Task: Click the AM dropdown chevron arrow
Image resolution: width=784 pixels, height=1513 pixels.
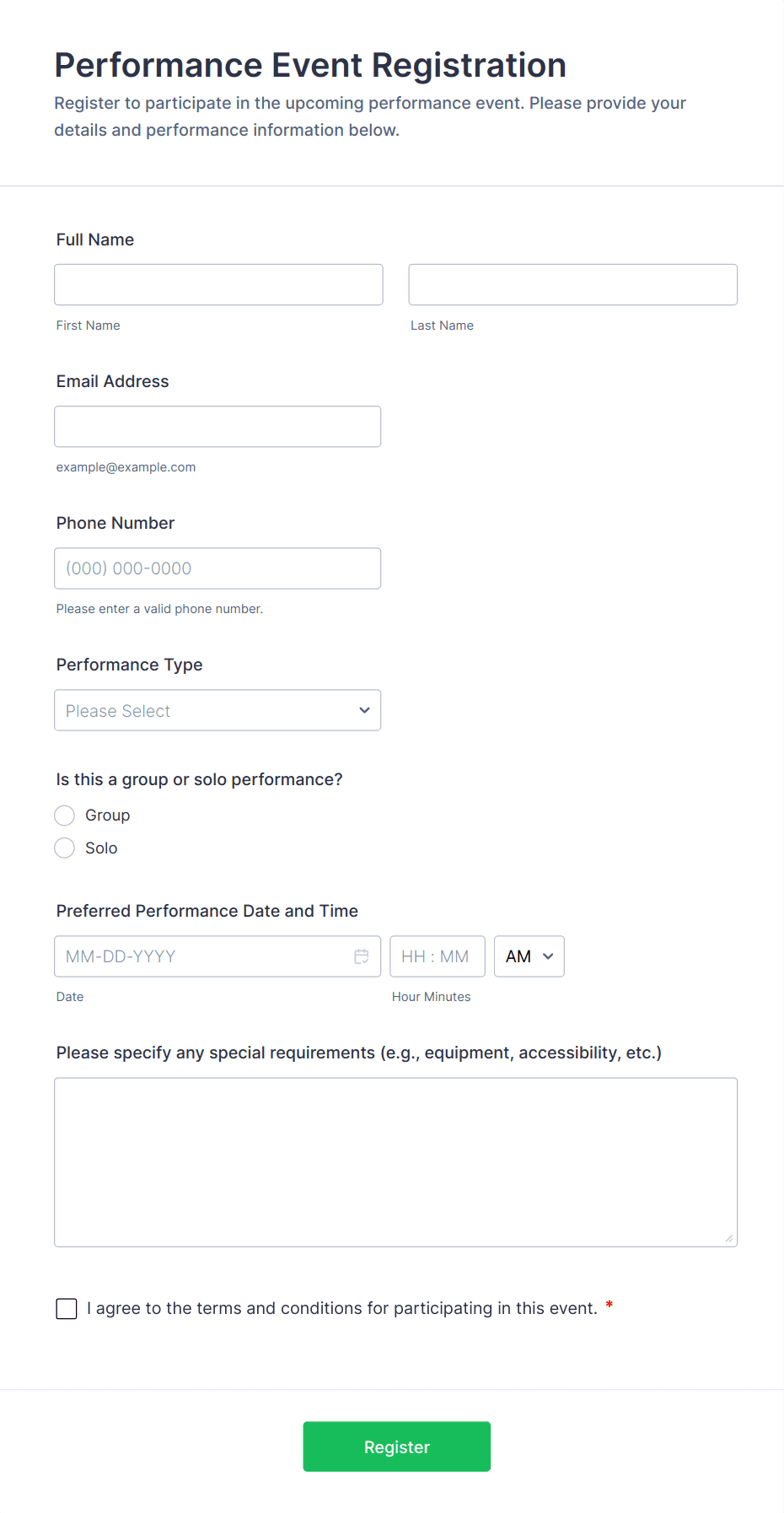Action: pos(548,956)
